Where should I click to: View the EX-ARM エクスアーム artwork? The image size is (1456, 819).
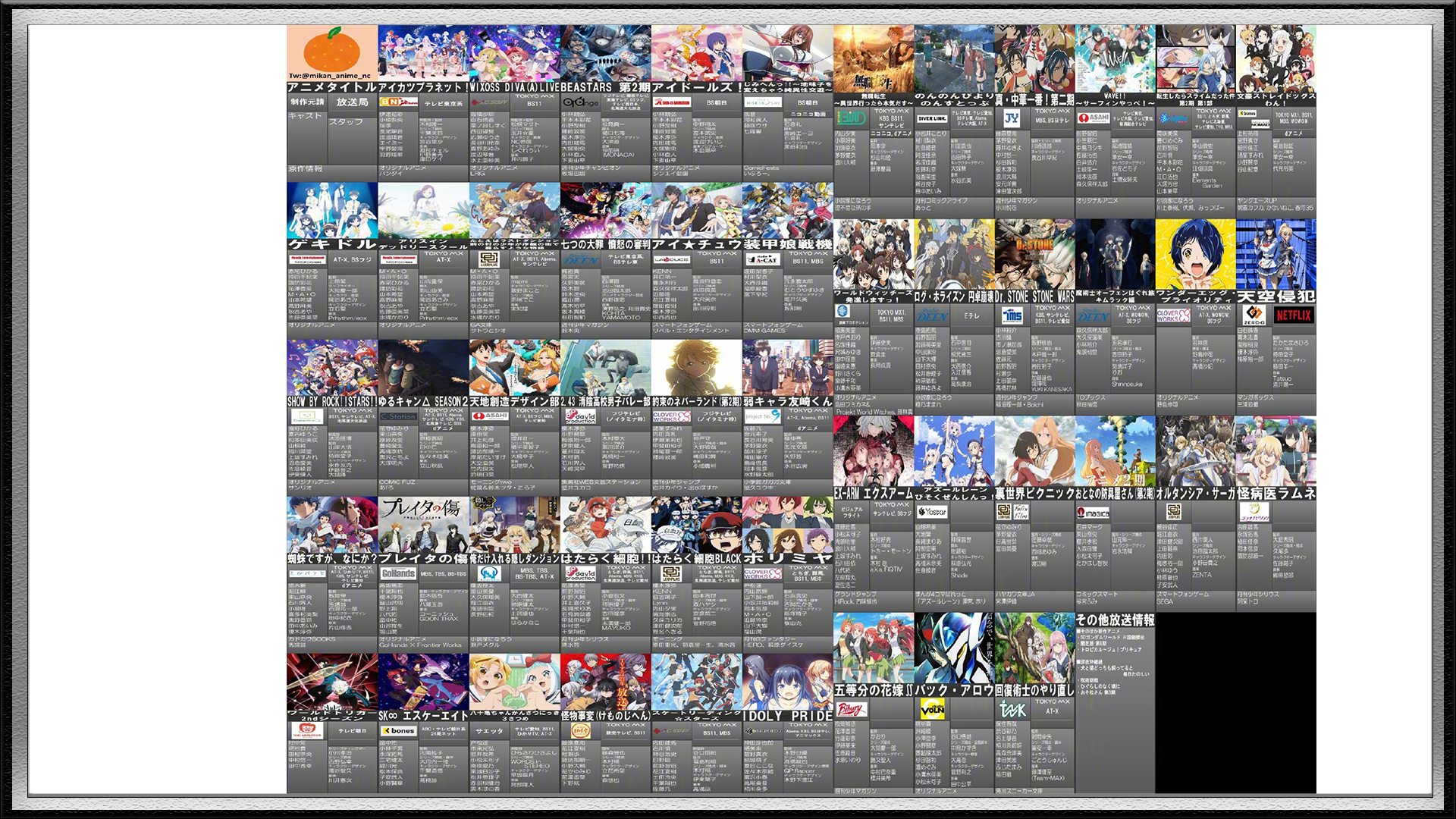[x=874, y=451]
